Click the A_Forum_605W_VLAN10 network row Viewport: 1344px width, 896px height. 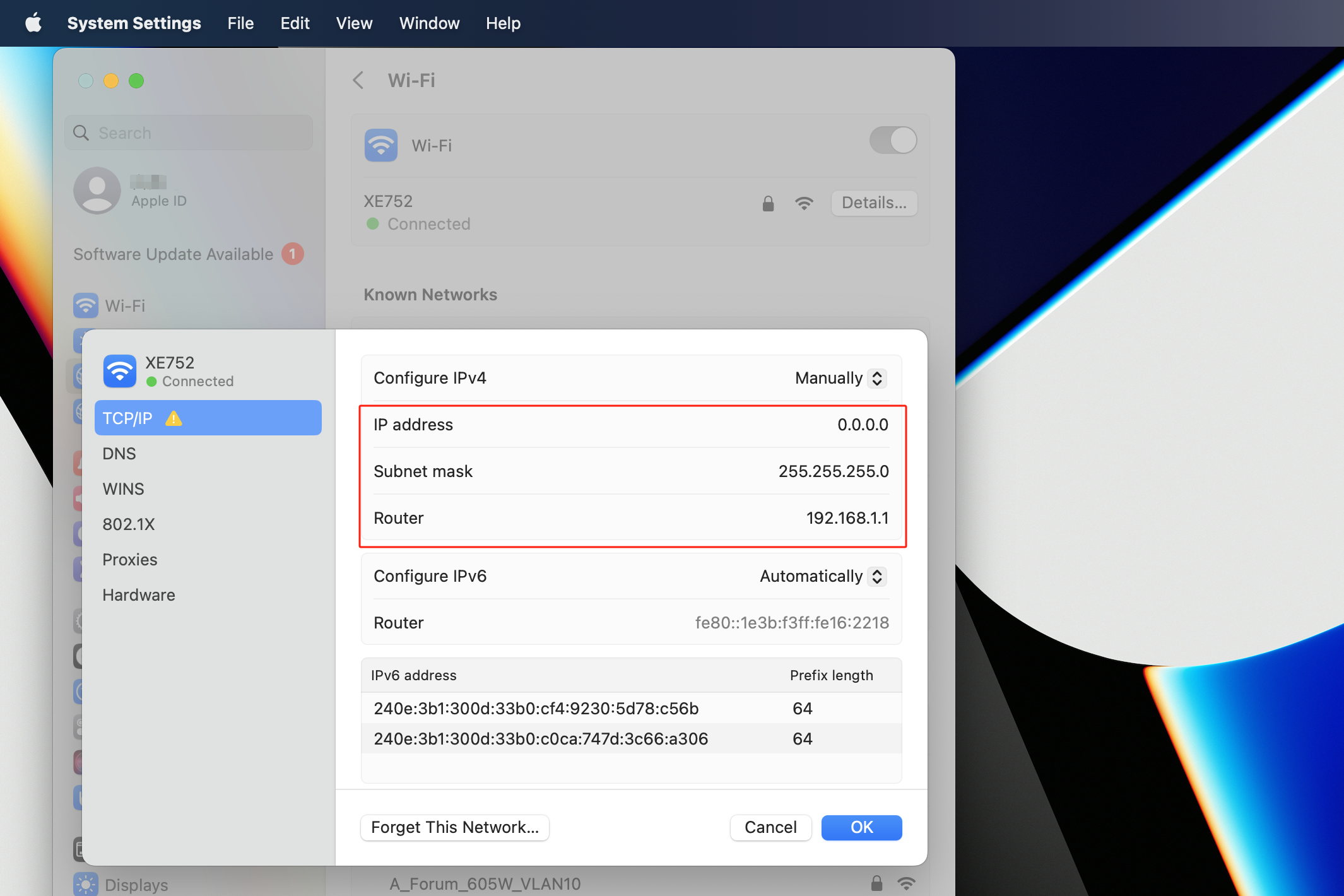click(640, 883)
